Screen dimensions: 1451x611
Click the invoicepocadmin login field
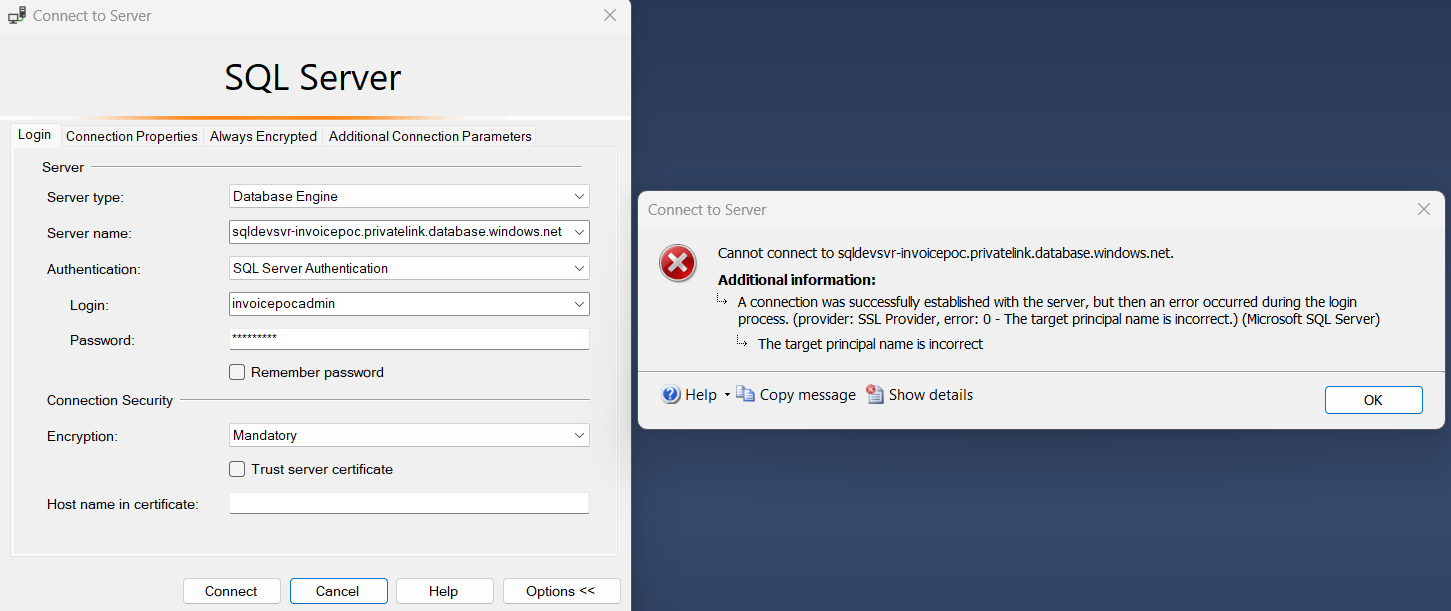pyautogui.click(x=399, y=304)
